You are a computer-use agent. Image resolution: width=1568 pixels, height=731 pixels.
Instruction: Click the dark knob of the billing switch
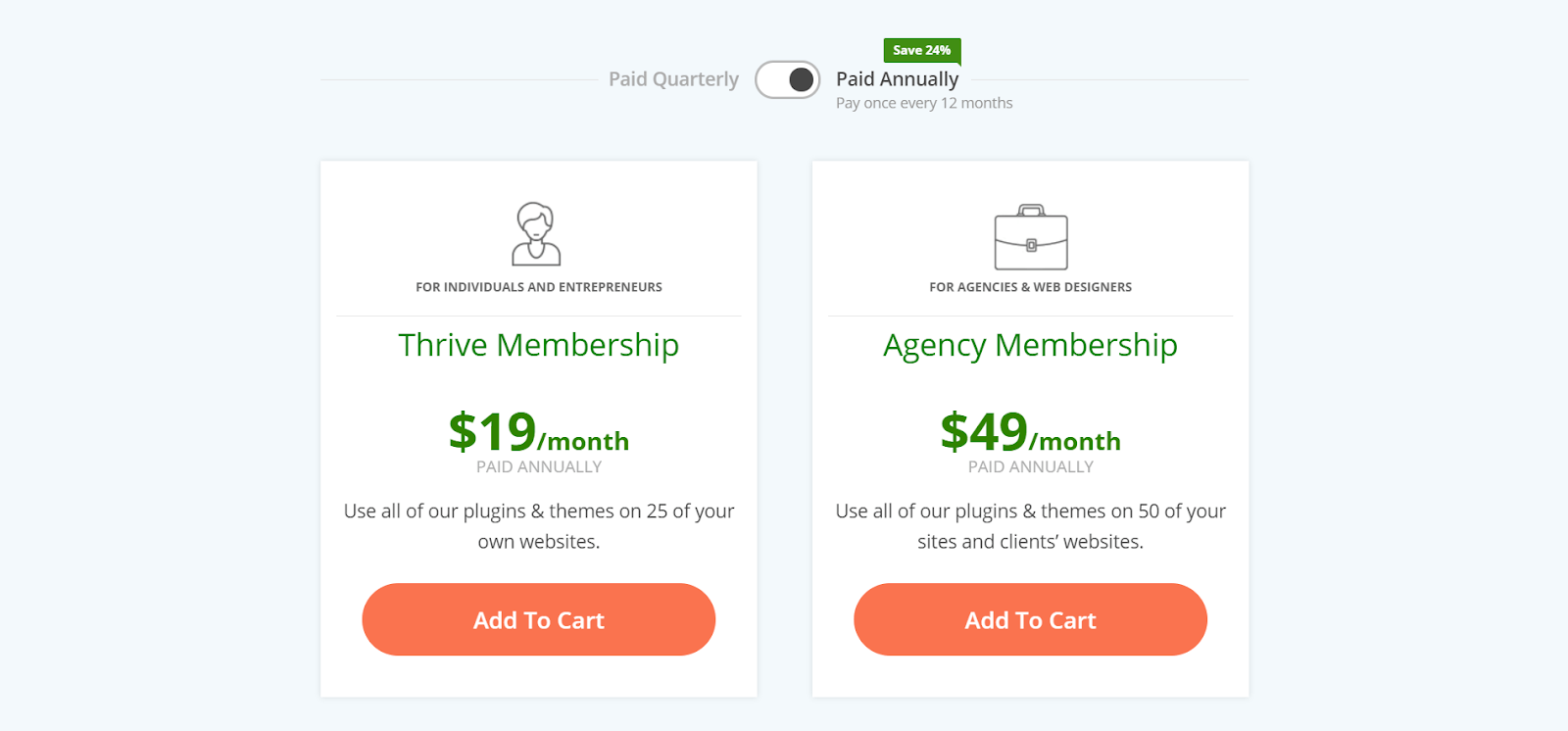pos(802,79)
